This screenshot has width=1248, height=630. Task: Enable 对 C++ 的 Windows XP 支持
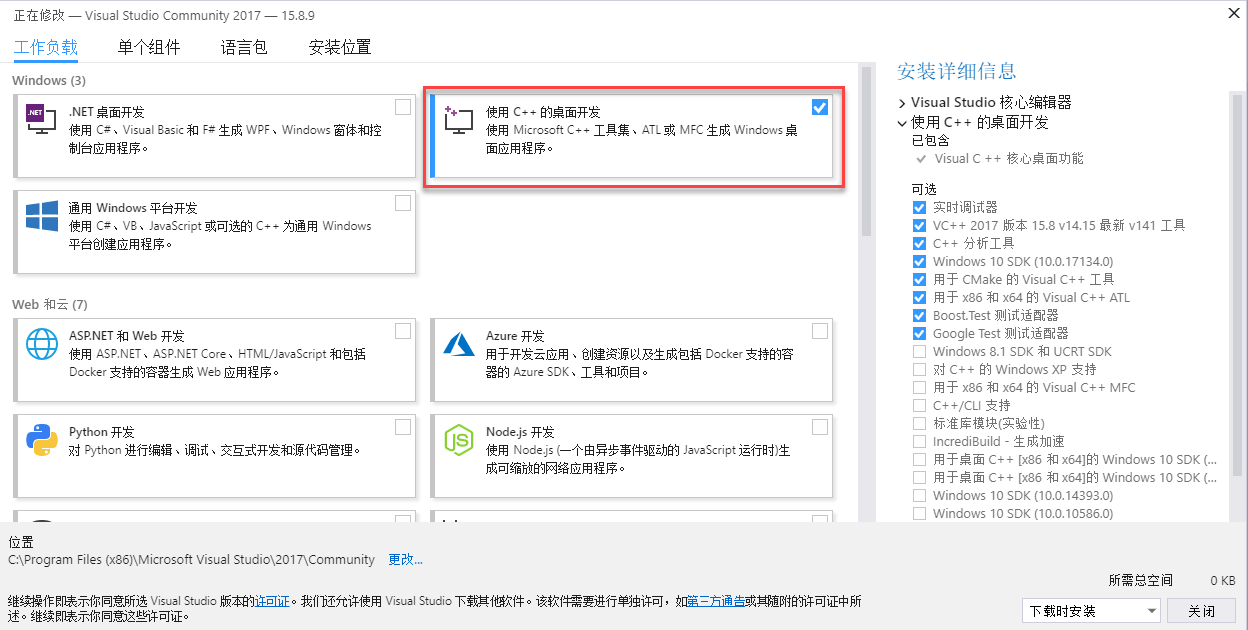tap(919, 369)
